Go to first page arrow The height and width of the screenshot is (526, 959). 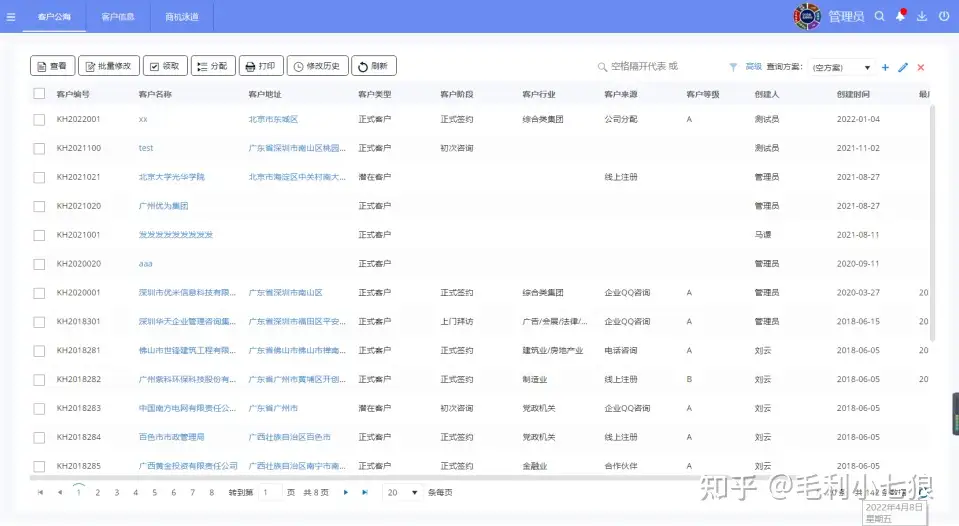[x=40, y=492]
